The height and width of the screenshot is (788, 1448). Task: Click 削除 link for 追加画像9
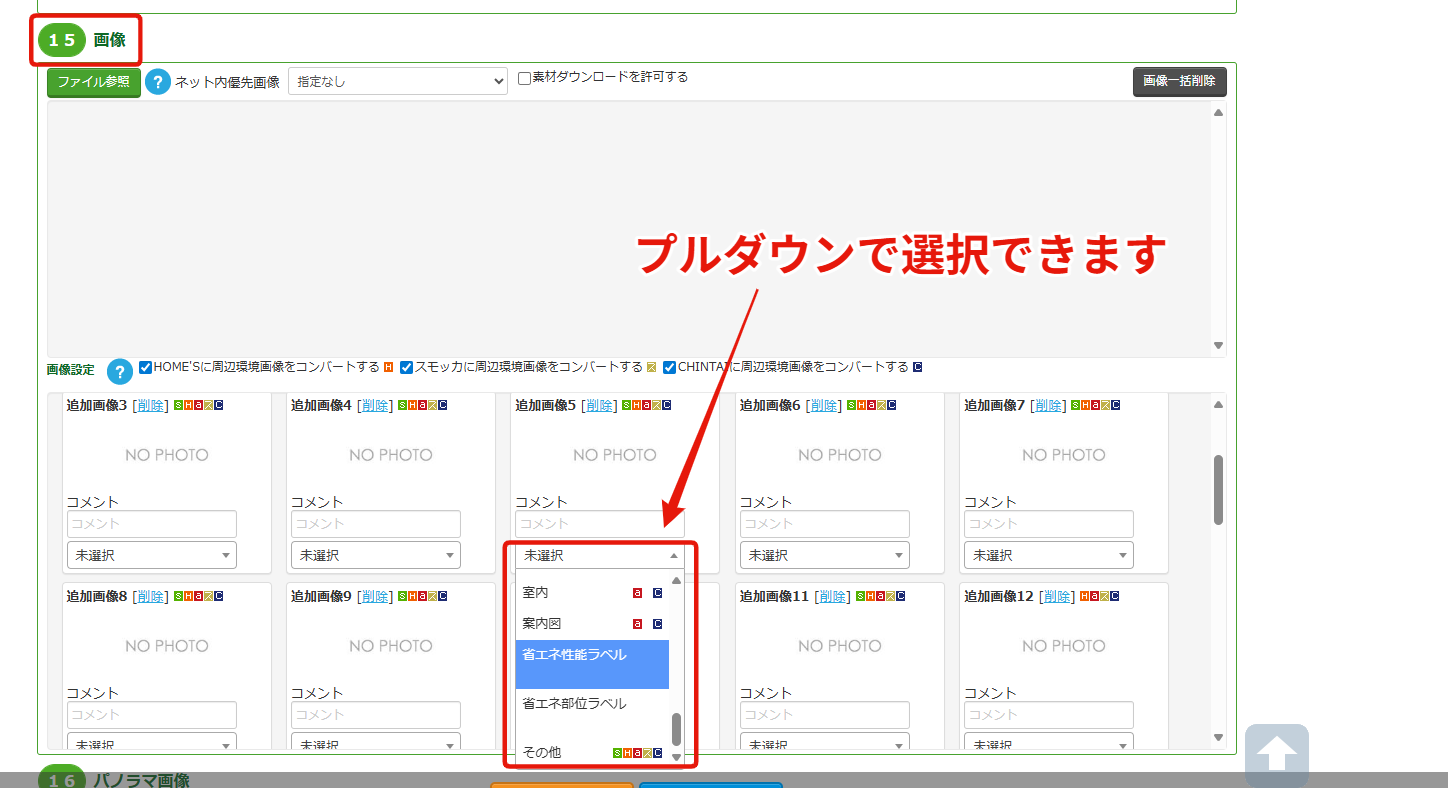(x=375, y=596)
